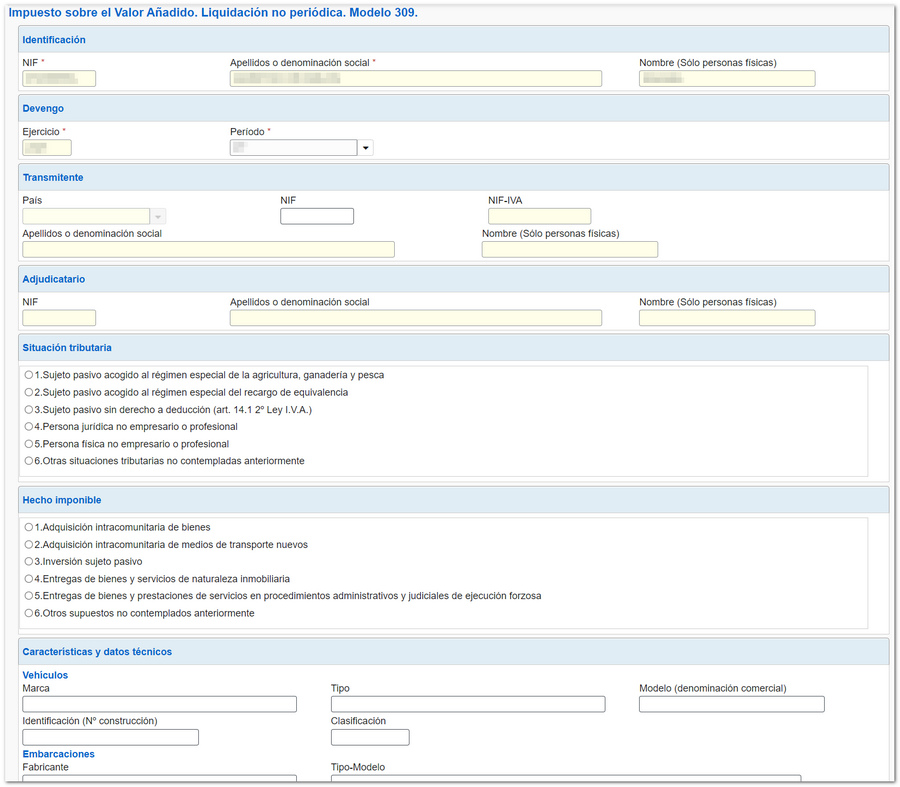Select 'Sujeto pasivo sin derecho a deducción' option
The width and height of the screenshot is (900, 787).
(x=29, y=410)
